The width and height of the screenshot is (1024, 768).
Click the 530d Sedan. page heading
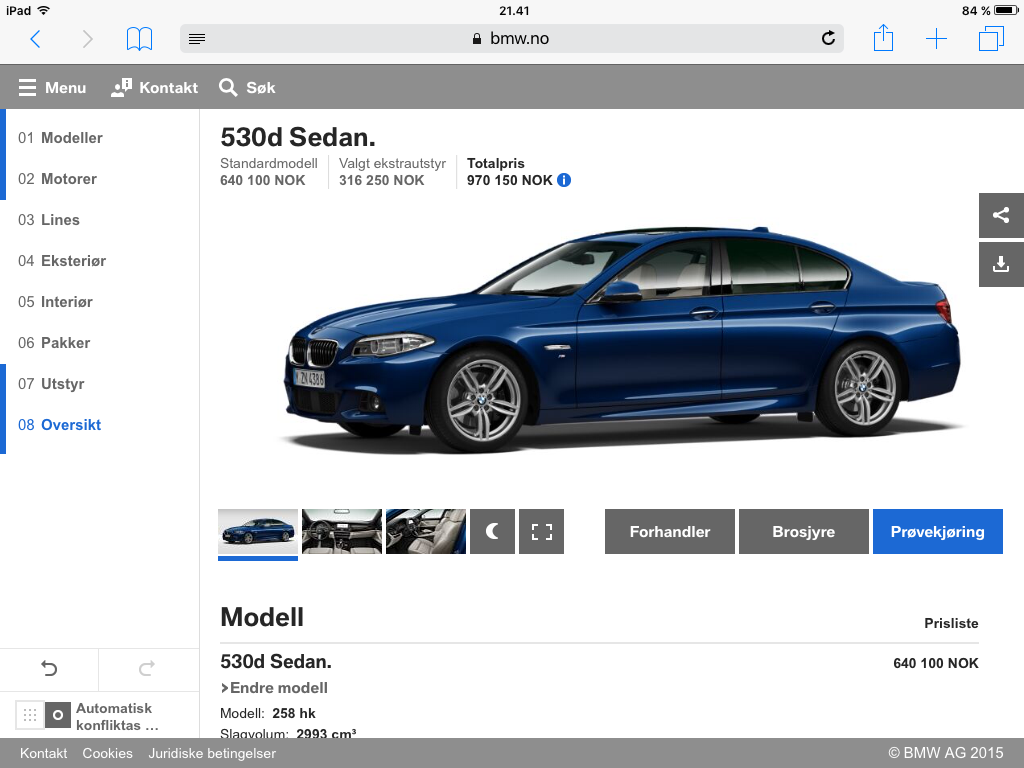(x=298, y=137)
